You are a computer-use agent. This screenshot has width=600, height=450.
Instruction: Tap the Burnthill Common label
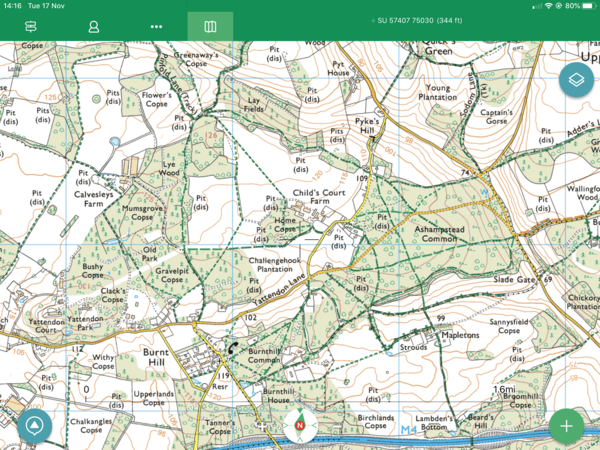(264, 355)
